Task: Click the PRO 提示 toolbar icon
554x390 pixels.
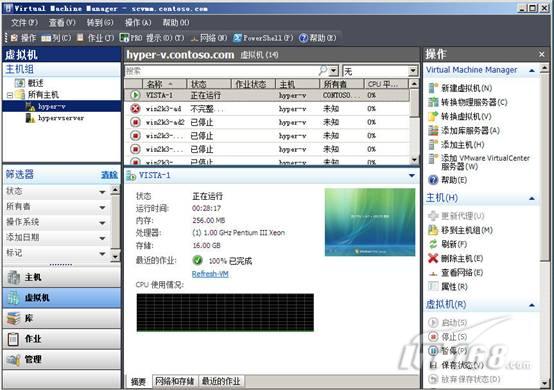Action: tap(124, 37)
